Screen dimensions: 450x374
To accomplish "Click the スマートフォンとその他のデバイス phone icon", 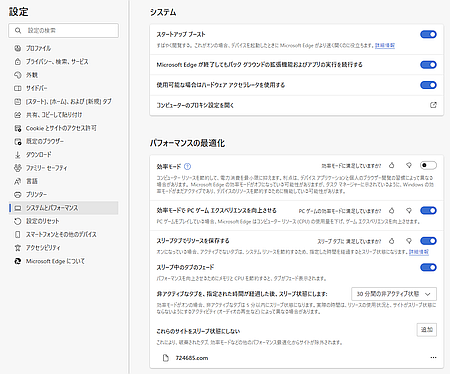I will tap(18, 235).
